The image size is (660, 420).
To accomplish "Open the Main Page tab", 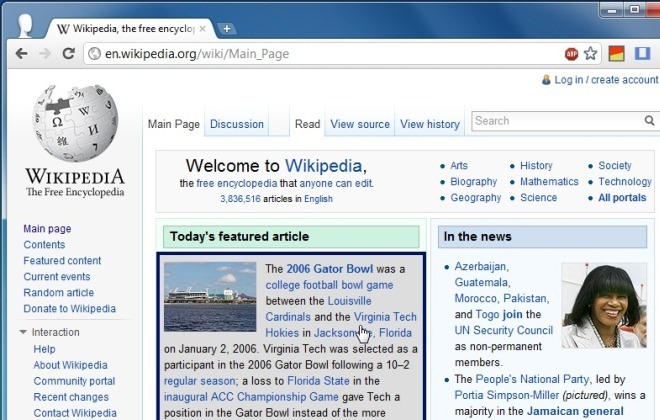I will tap(174, 124).
